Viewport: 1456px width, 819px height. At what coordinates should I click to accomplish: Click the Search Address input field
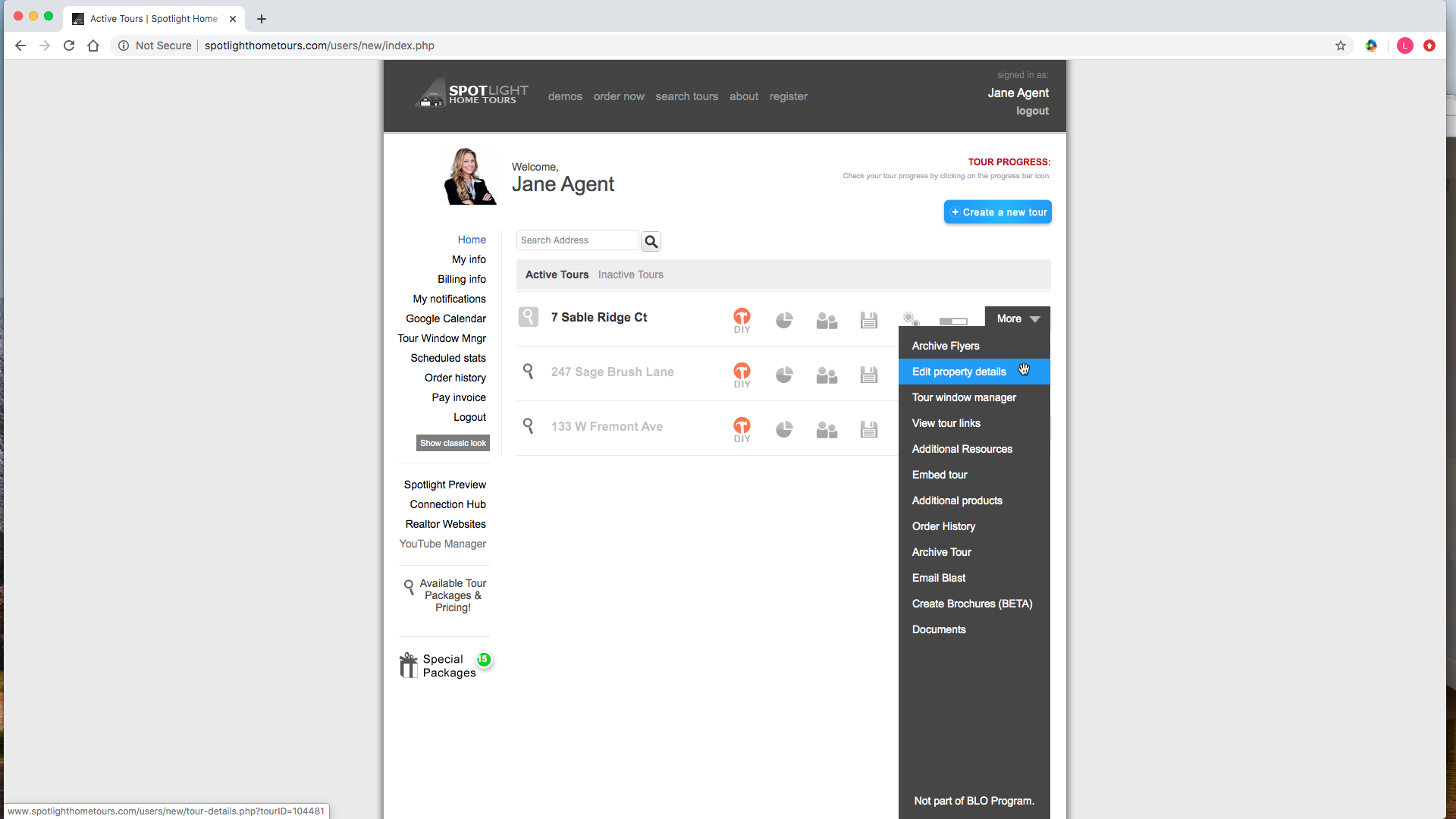coord(576,240)
